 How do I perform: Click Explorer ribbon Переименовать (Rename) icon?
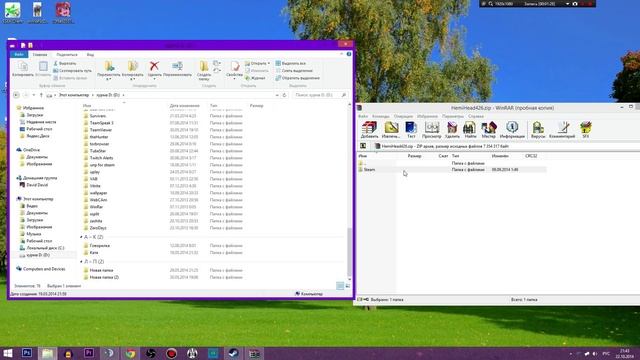pyautogui.click(x=177, y=69)
